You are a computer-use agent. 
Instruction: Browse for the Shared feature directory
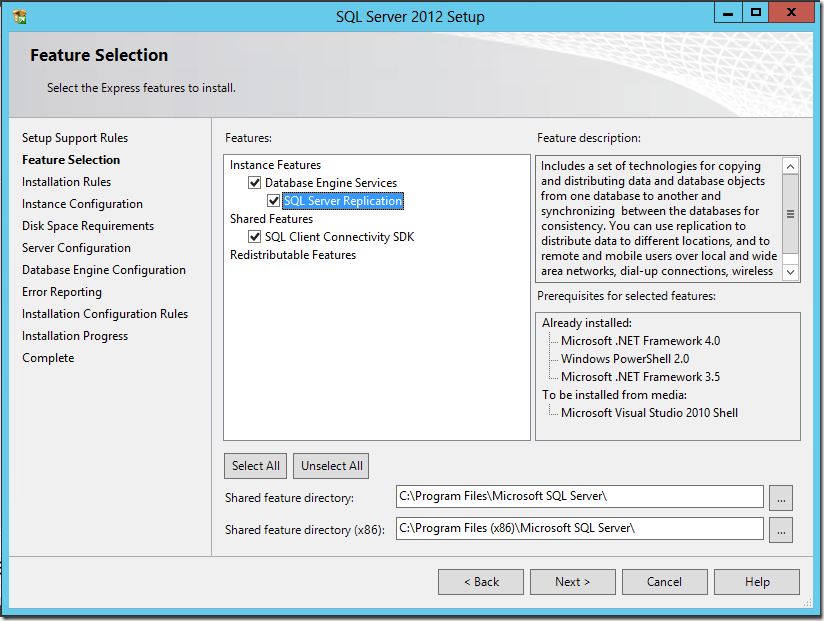pyautogui.click(x=781, y=498)
